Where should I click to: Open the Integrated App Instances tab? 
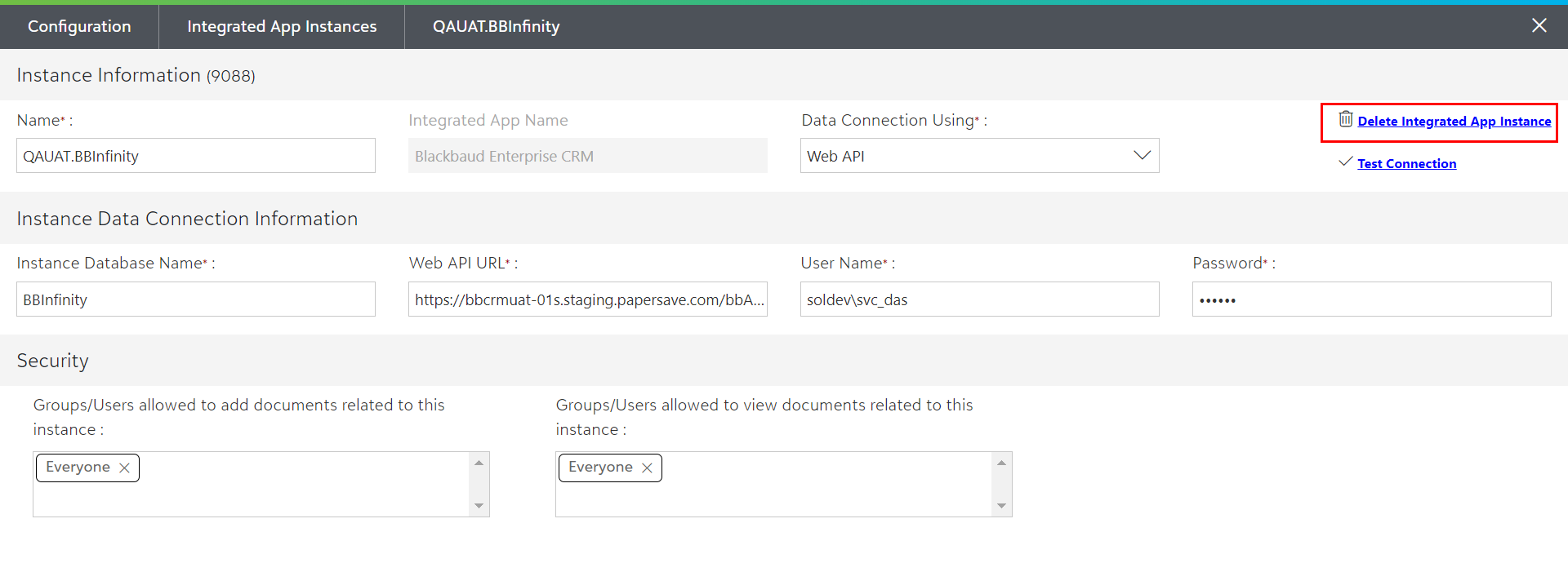point(282,26)
